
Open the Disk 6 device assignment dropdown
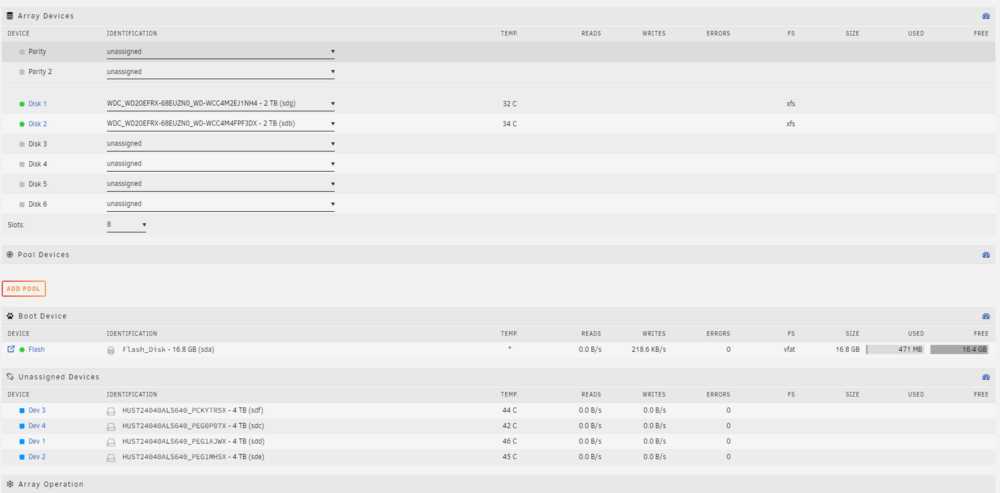tap(221, 204)
